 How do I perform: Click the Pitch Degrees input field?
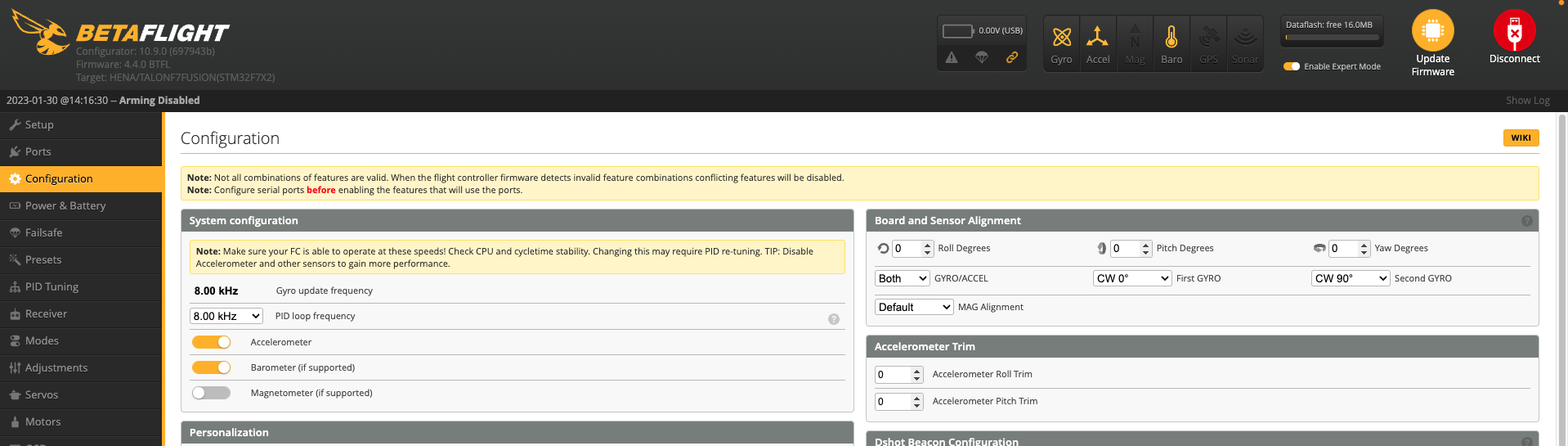[1131, 248]
